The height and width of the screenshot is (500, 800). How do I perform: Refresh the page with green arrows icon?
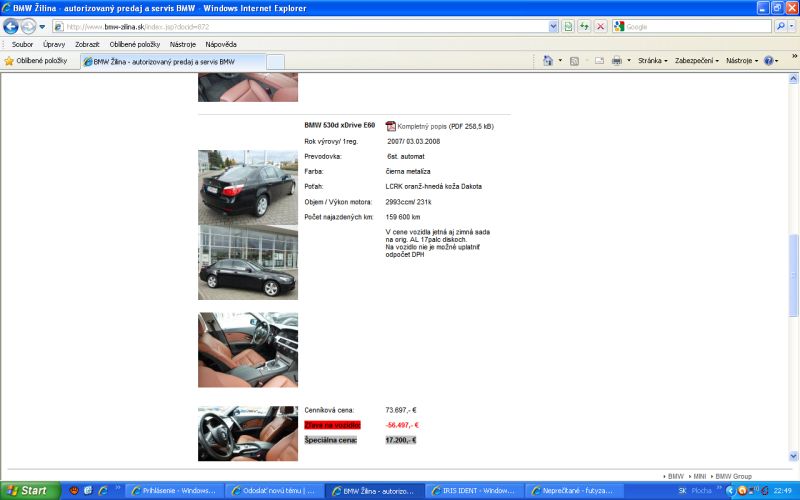(584, 27)
